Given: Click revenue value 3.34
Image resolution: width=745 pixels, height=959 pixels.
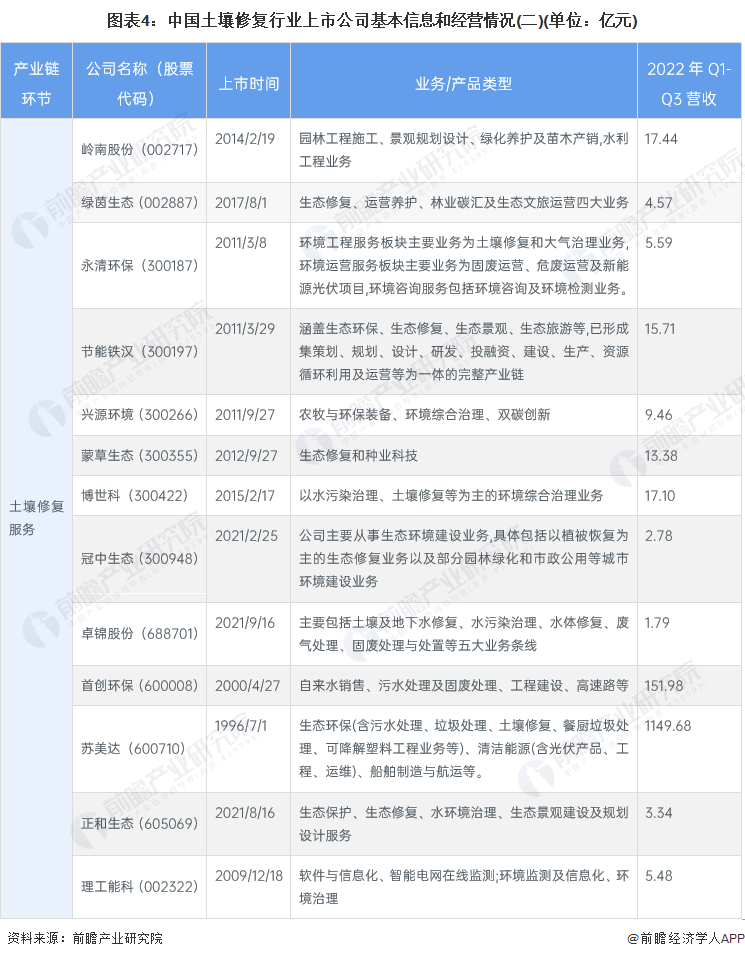Looking at the screenshot, I should pyautogui.click(x=659, y=813).
